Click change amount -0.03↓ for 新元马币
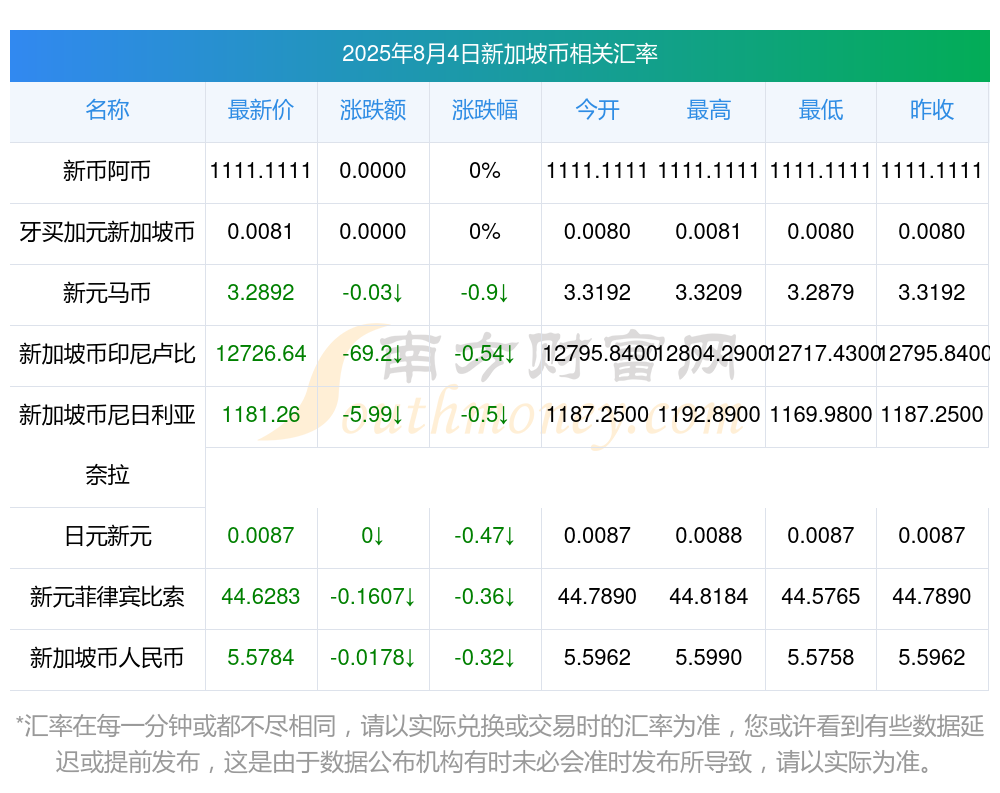1000x793 pixels. coord(372,293)
